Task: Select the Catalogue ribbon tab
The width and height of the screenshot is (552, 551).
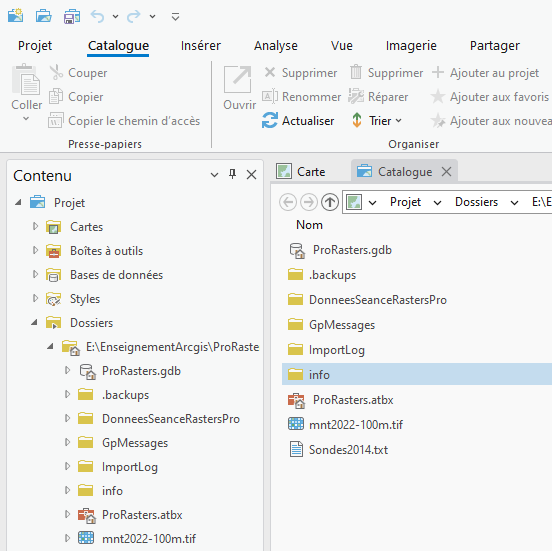Action: pyautogui.click(x=118, y=46)
